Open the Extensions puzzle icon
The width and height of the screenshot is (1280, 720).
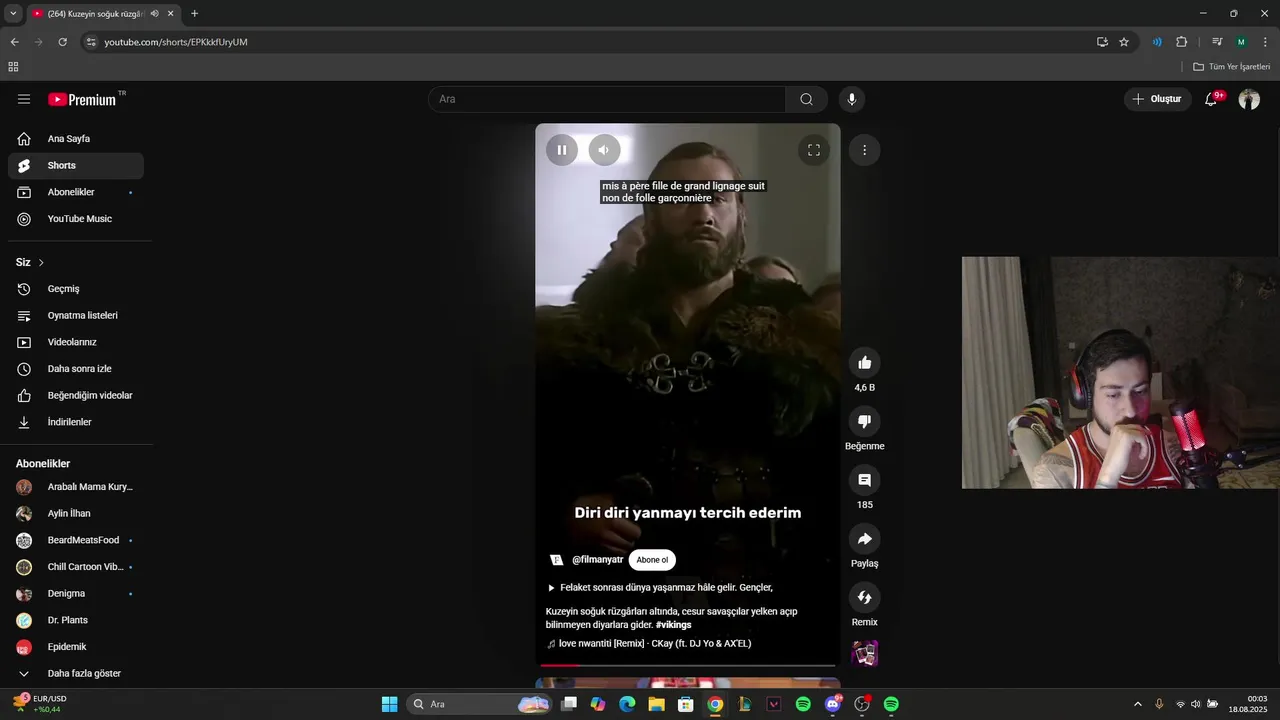coord(1181,42)
